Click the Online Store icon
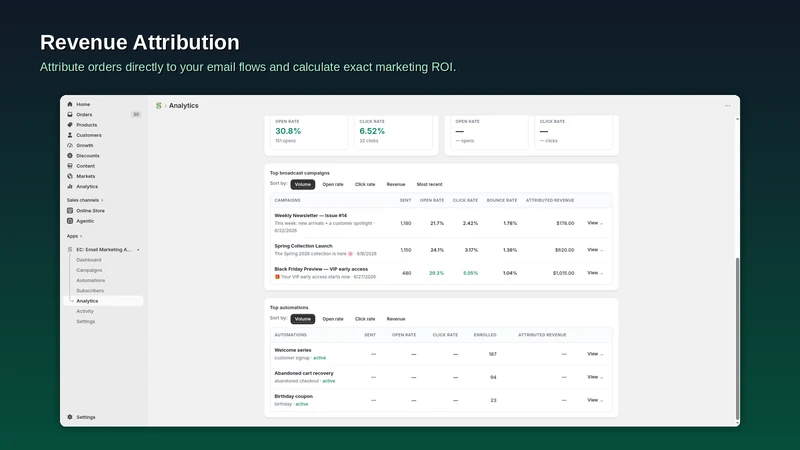Image resolution: width=800 pixels, height=450 pixels. 70,211
